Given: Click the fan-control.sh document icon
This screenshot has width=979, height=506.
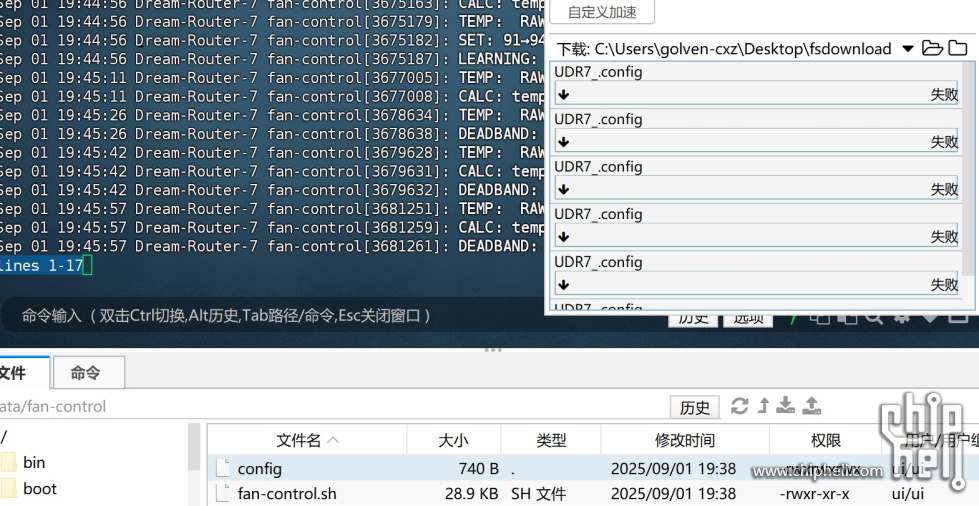Looking at the screenshot, I should 222,494.
